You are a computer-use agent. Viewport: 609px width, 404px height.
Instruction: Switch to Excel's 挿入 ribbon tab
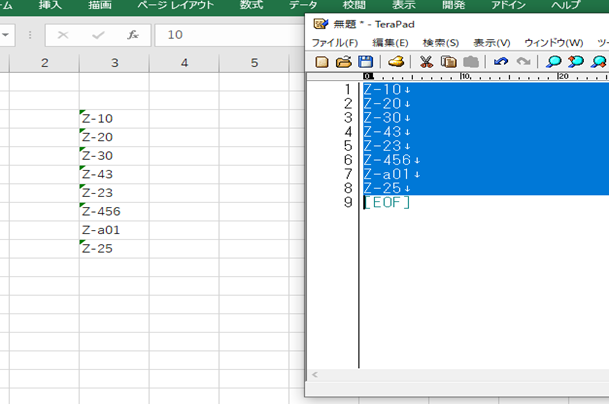(x=50, y=5)
